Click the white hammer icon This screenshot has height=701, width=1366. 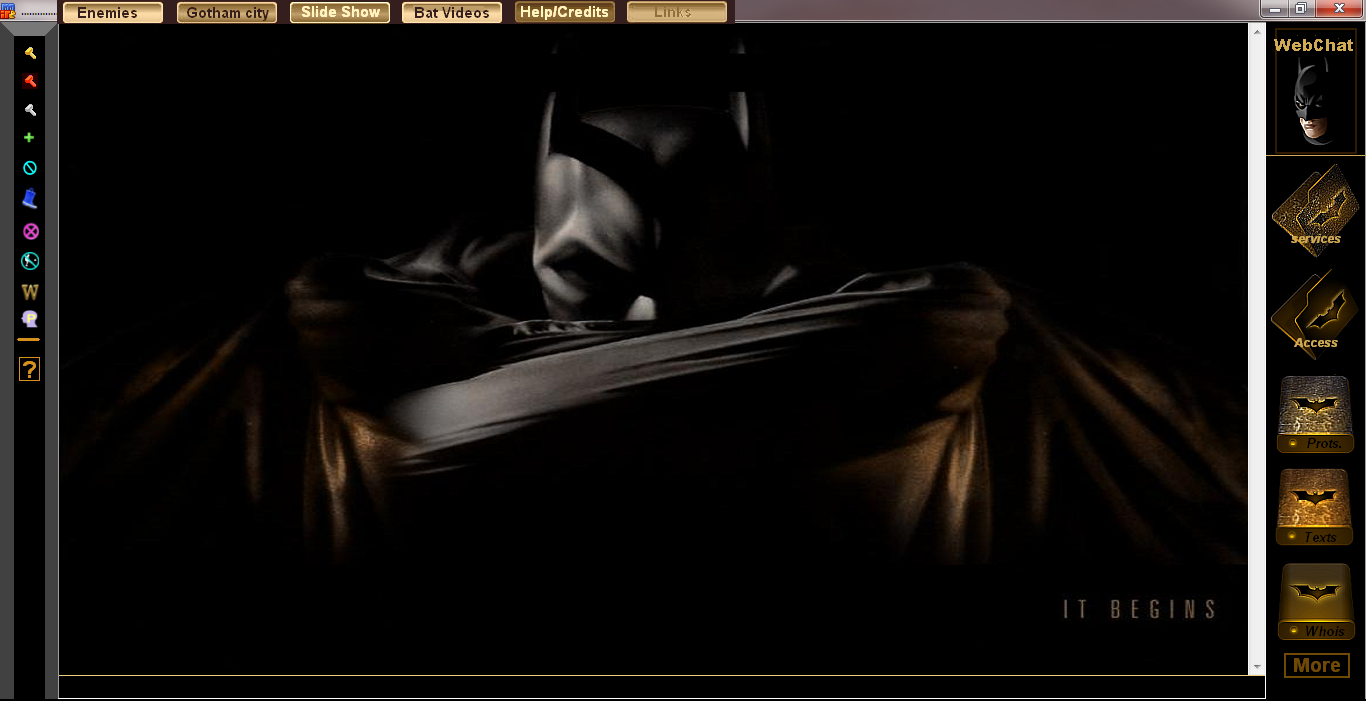(x=30, y=110)
